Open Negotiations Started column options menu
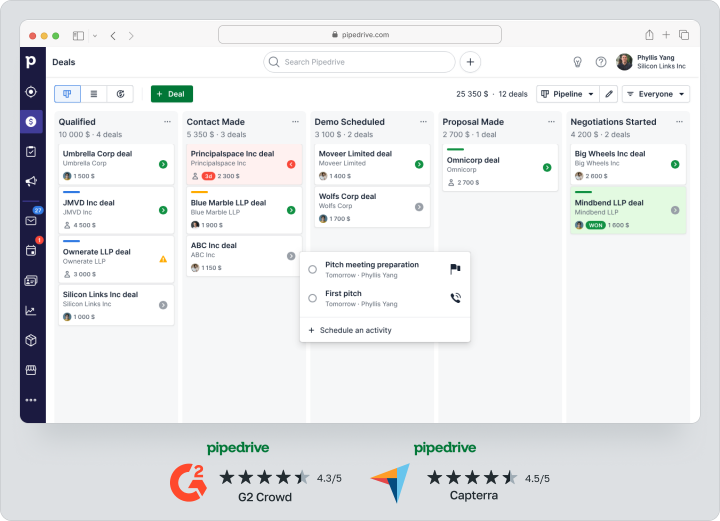Viewport: 720px width, 521px height. [680, 122]
